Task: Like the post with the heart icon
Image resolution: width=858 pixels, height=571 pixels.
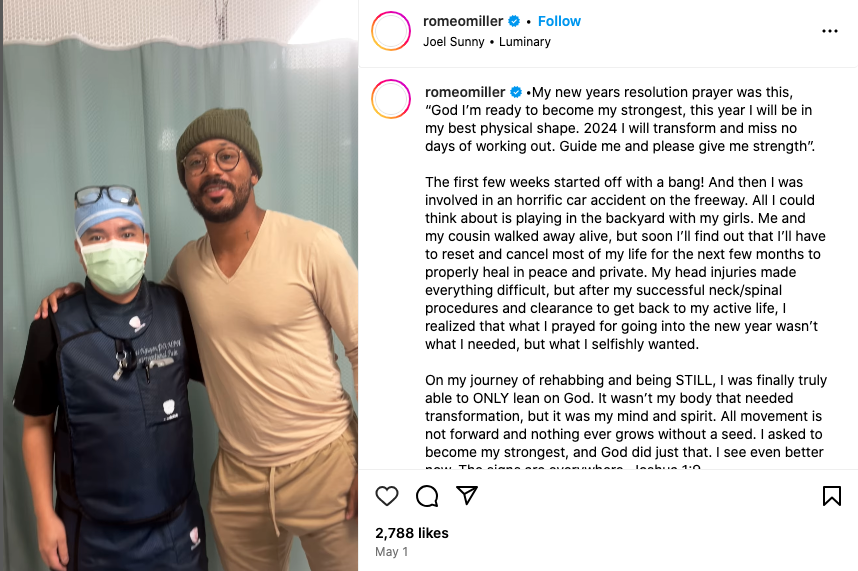Action: click(387, 496)
